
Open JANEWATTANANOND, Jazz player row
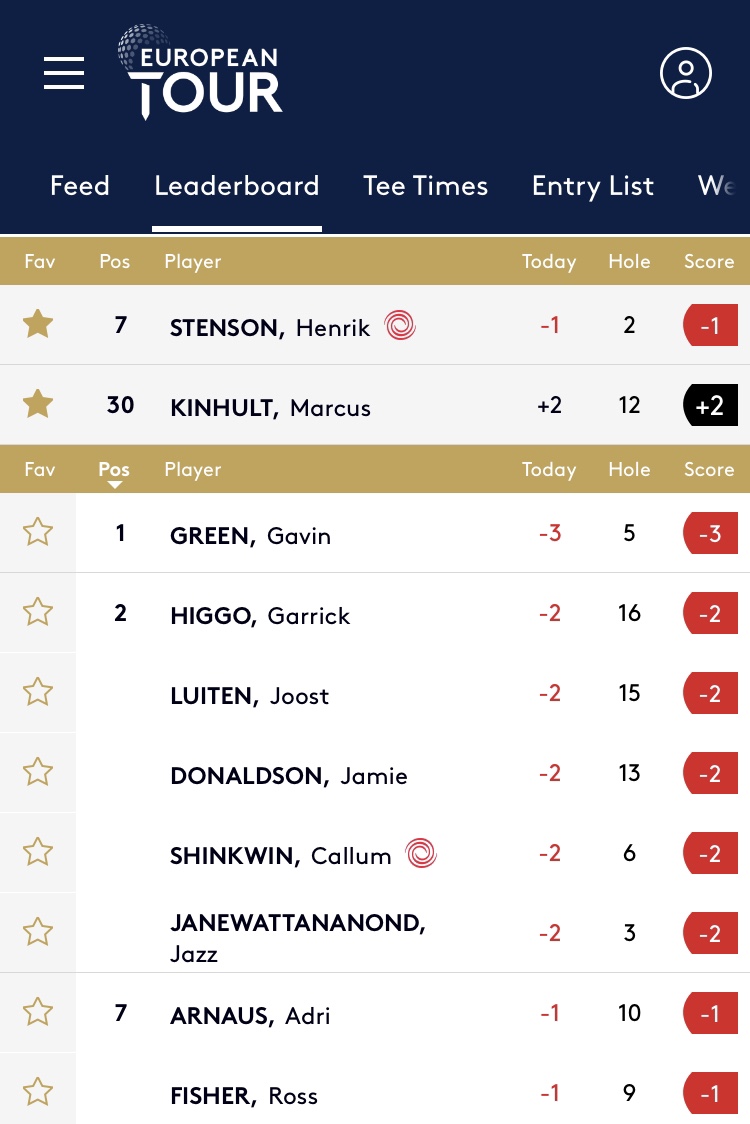click(375, 933)
